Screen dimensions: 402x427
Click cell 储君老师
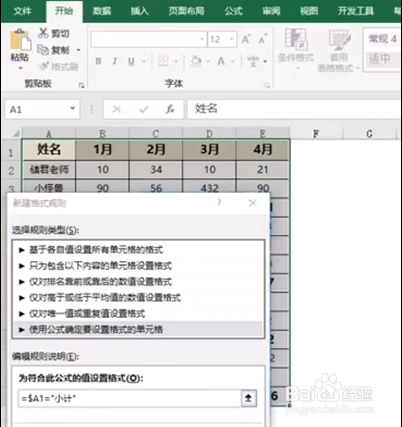point(49,170)
